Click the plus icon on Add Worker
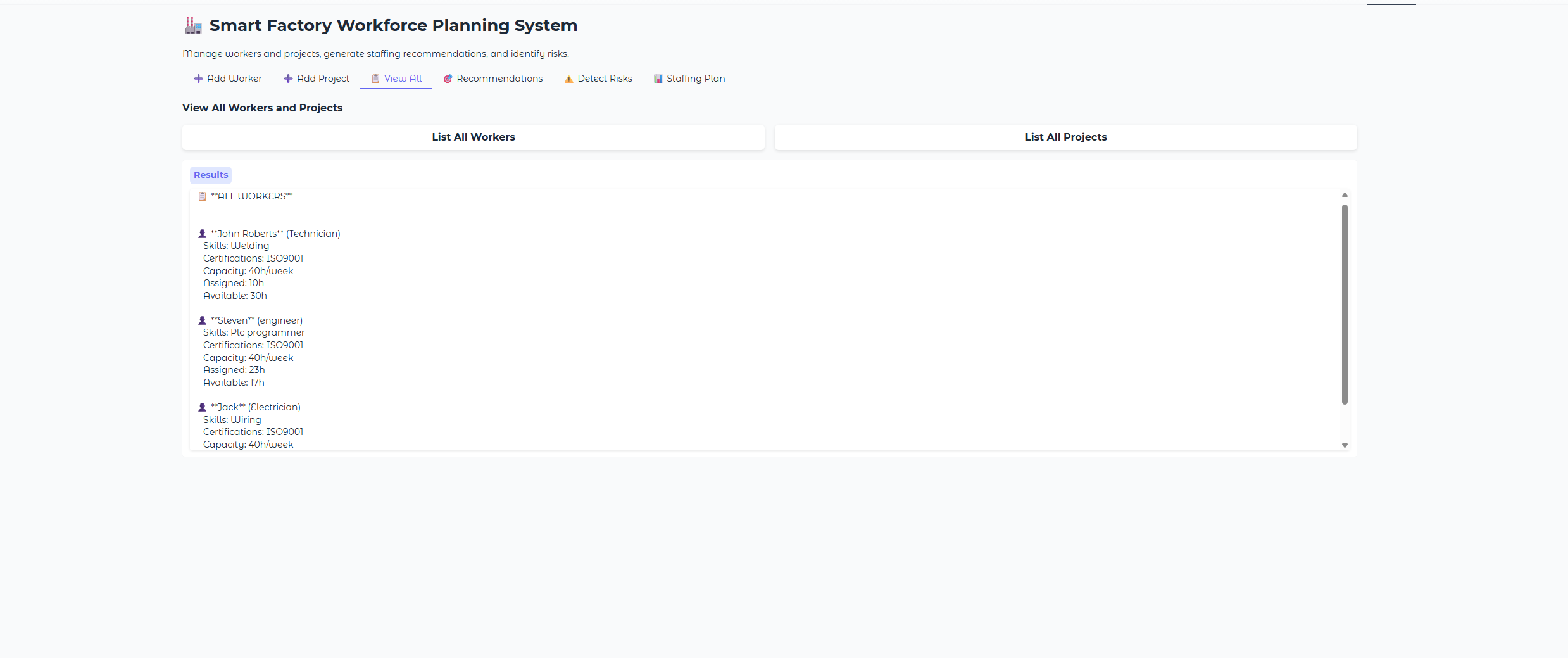This screenshot has height=658, width=1568. pos(198,79)
